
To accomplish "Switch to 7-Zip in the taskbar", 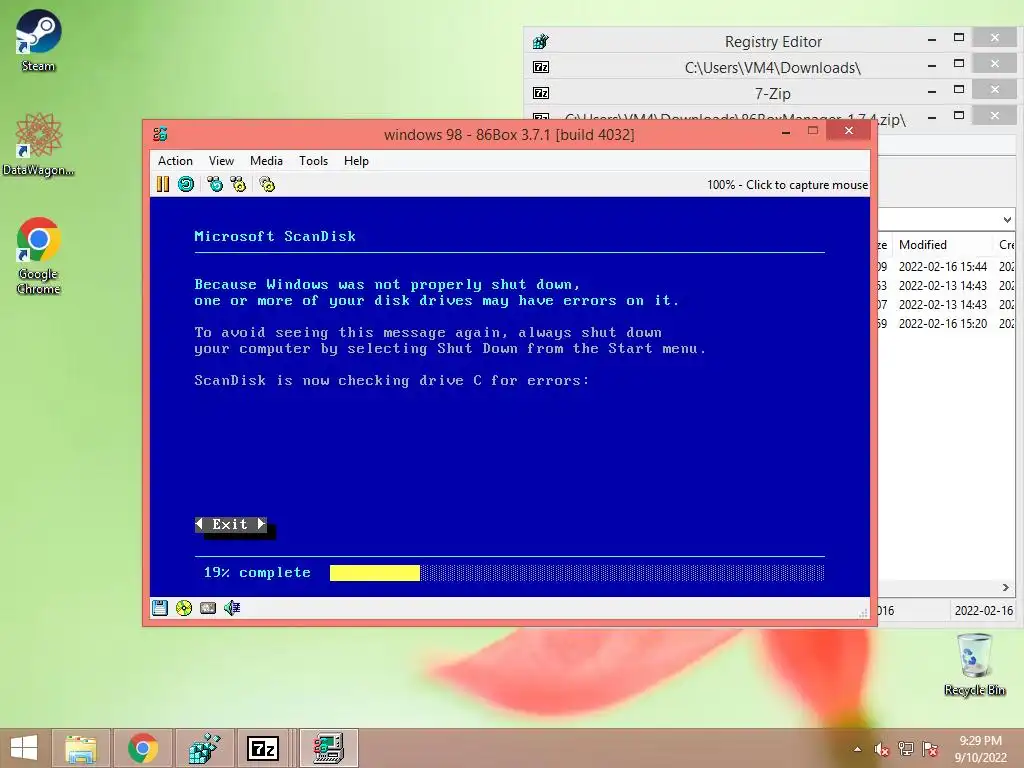I will [x=263, y=748].
